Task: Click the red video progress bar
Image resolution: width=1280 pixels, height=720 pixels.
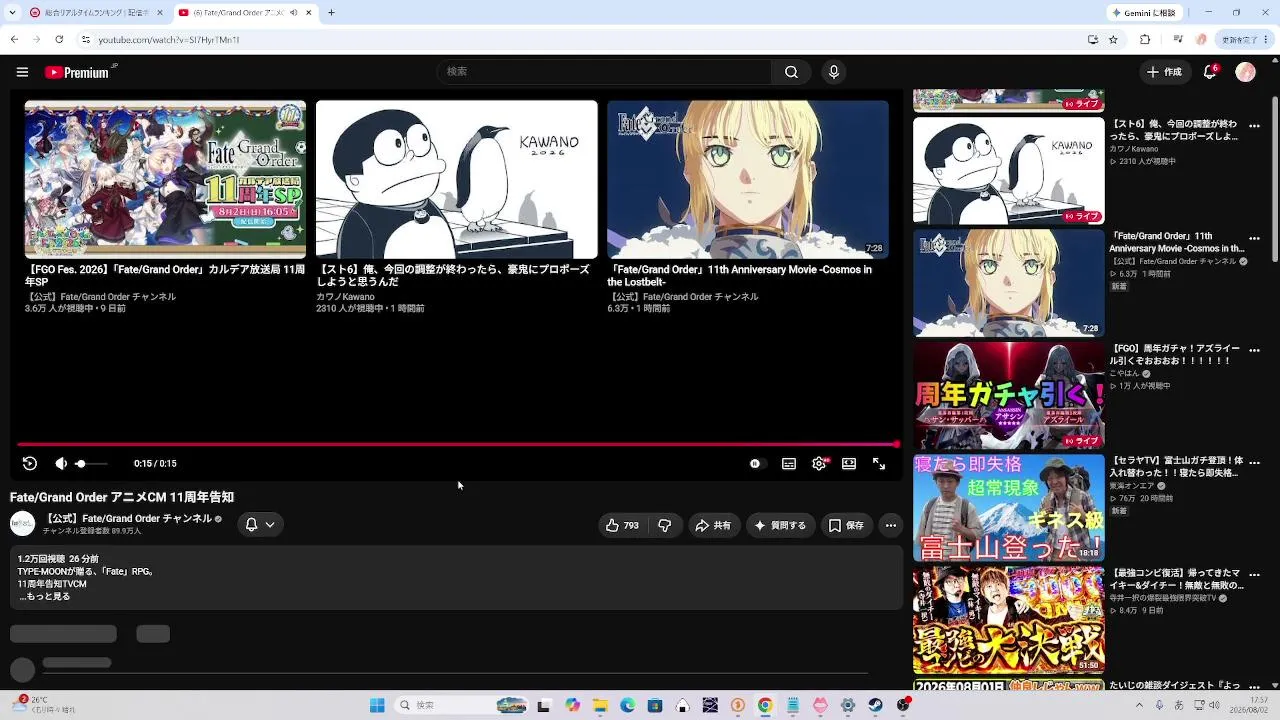Action: (458, 443)
